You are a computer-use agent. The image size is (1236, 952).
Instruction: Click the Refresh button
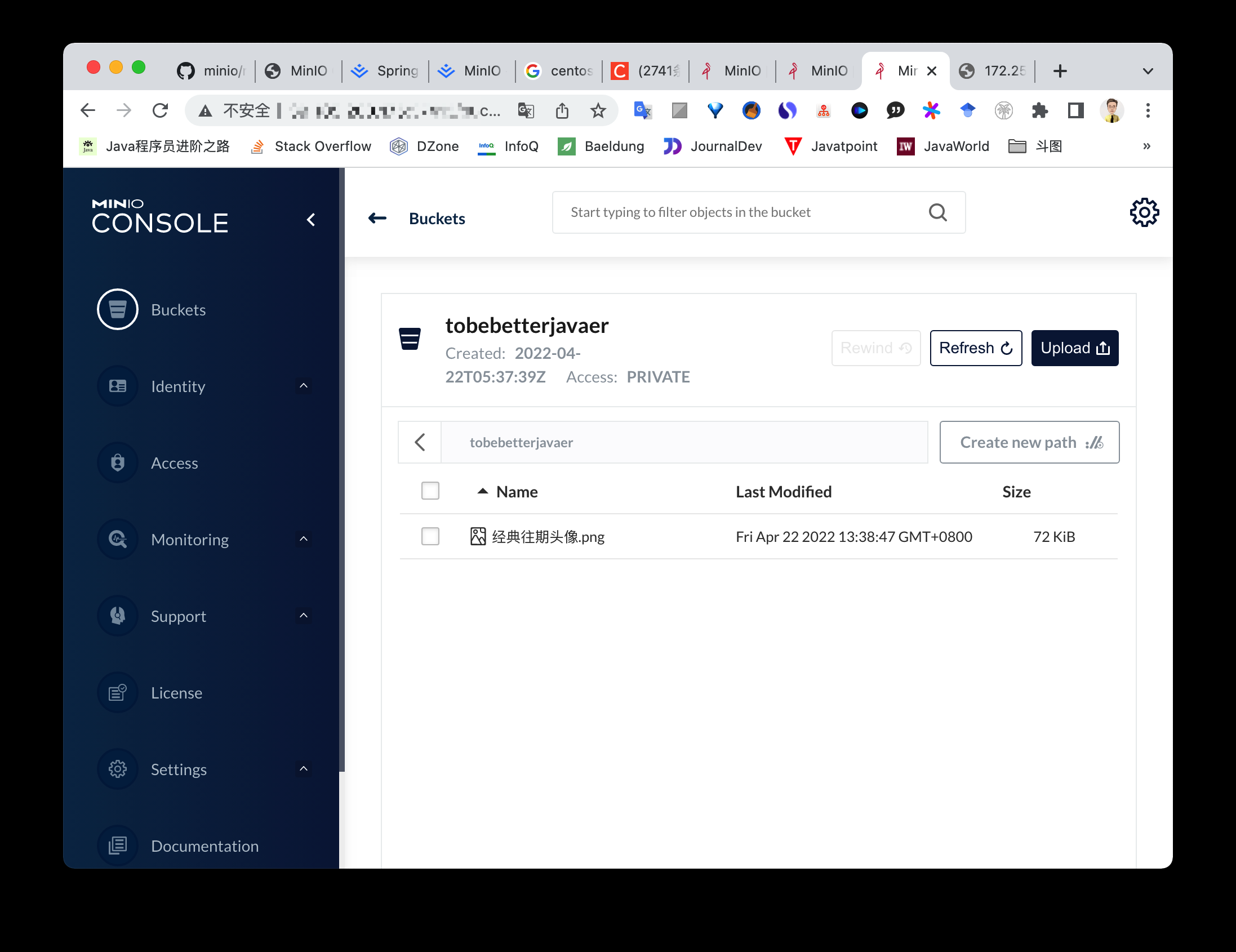[x=975, y=348]
